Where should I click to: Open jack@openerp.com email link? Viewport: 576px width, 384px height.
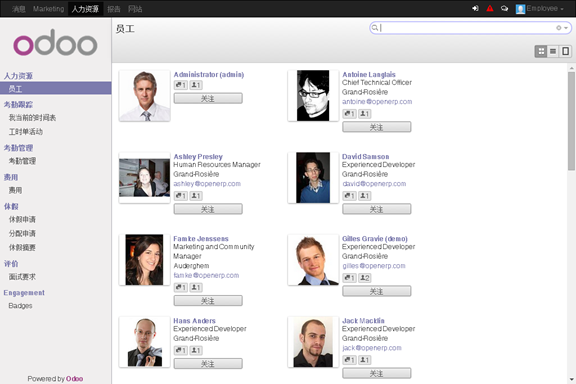pos(372,348)
